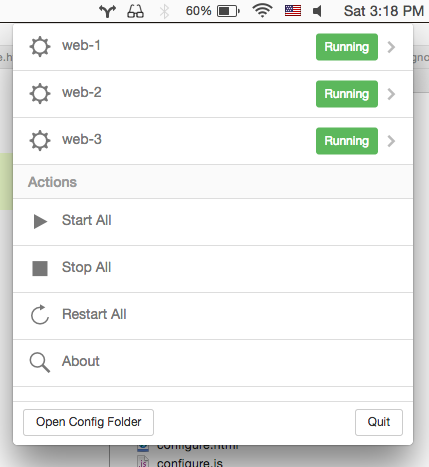
Task: Expand web-1 details with its chevron
Action: point(391,47)
